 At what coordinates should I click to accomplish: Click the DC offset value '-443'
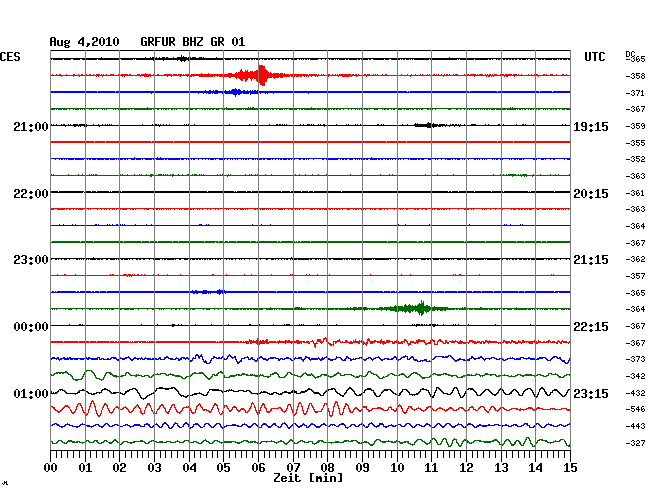pyautogui.click(x=635, y=426)
